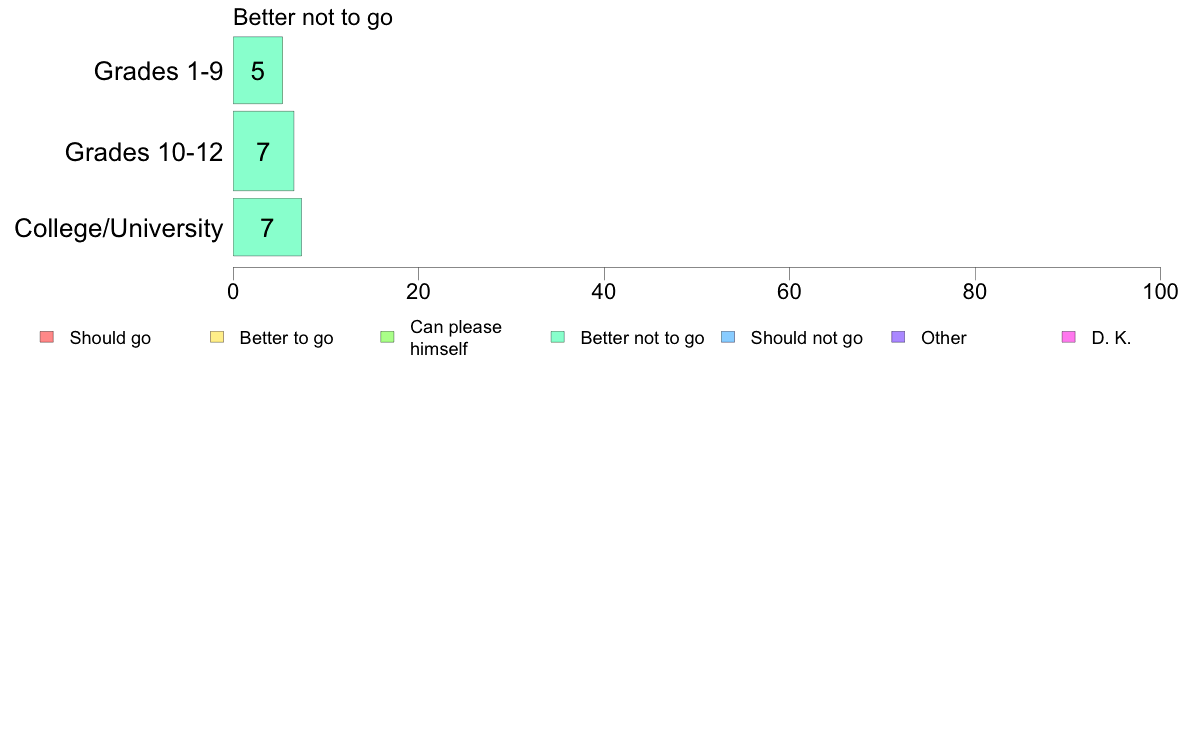Click the 40 tick label on axis

(604, 292)
